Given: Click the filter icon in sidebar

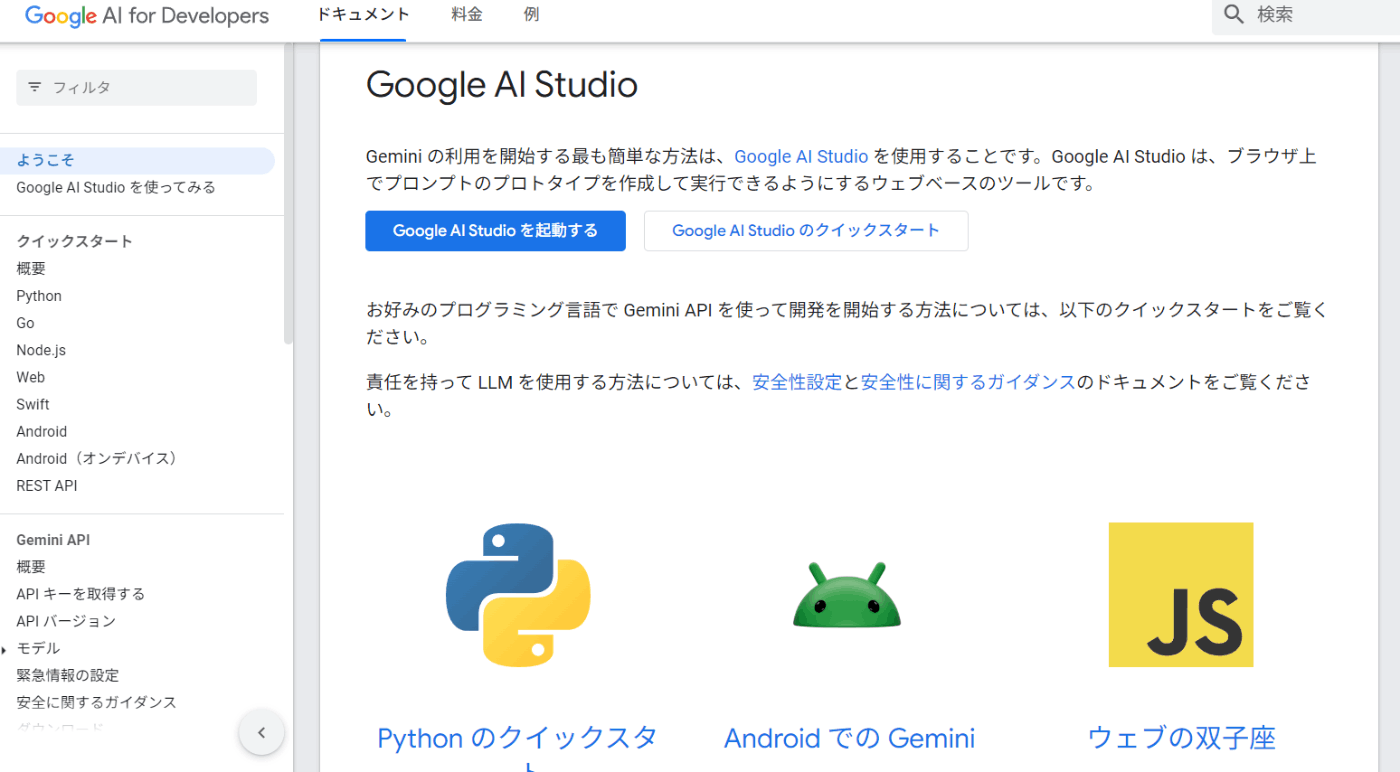Looking at the screenshot, I should [x=35, y=87].
